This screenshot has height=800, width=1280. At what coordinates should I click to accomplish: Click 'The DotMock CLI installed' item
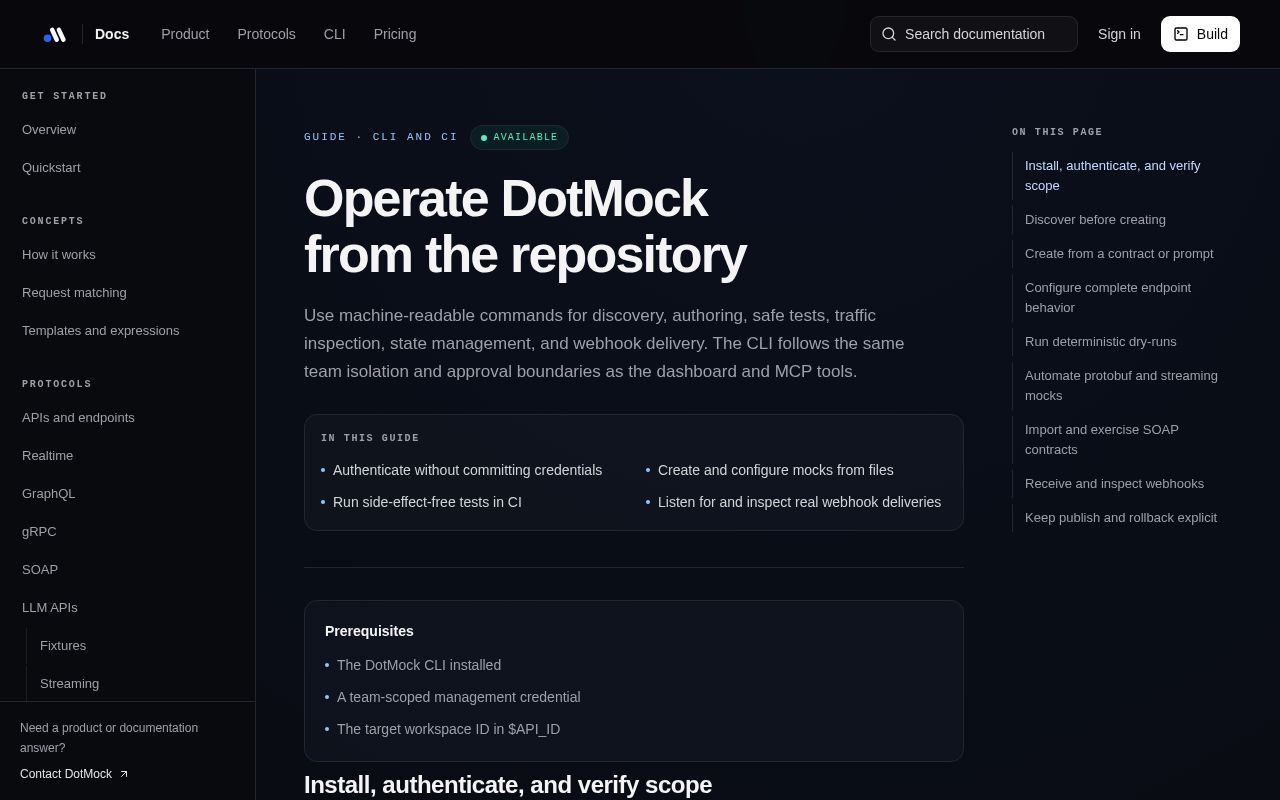click(419, 665)
